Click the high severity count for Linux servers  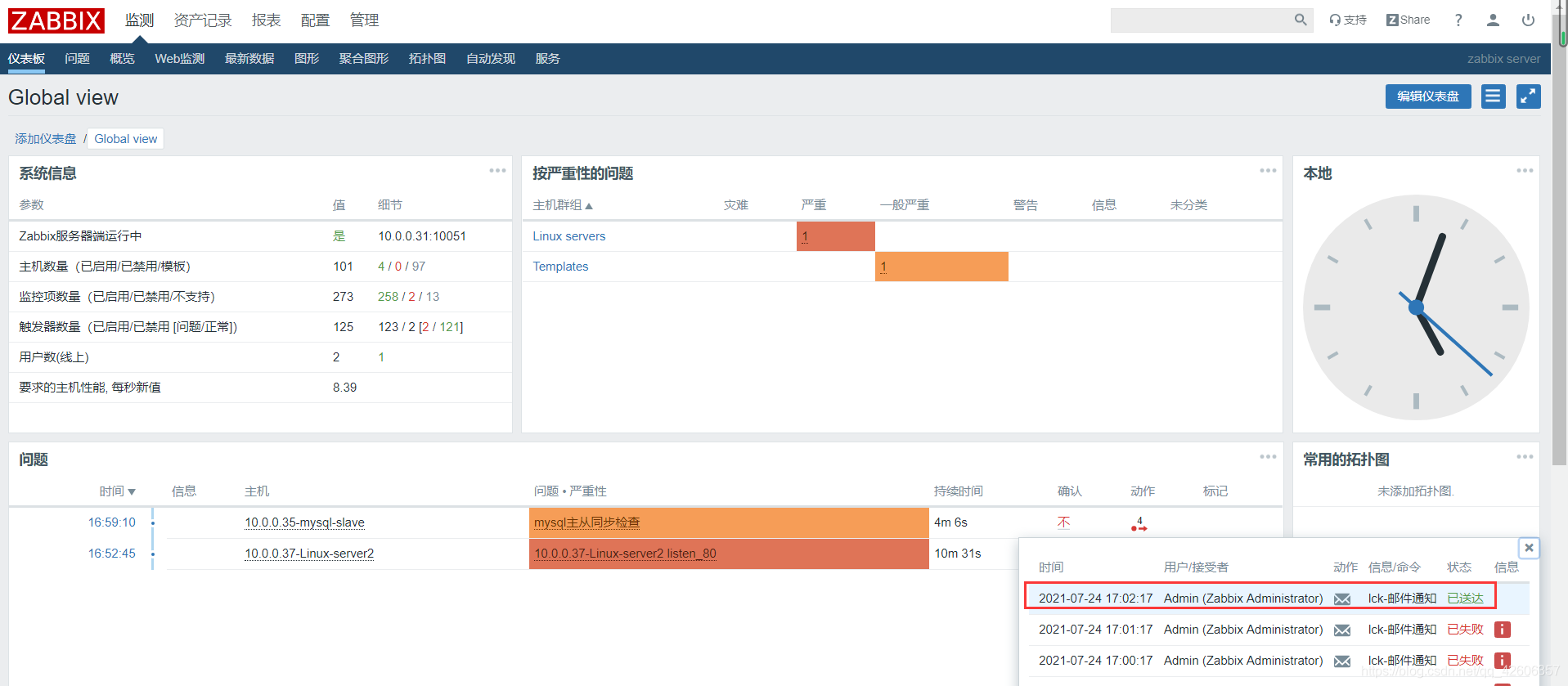click(x=805, y=237)
